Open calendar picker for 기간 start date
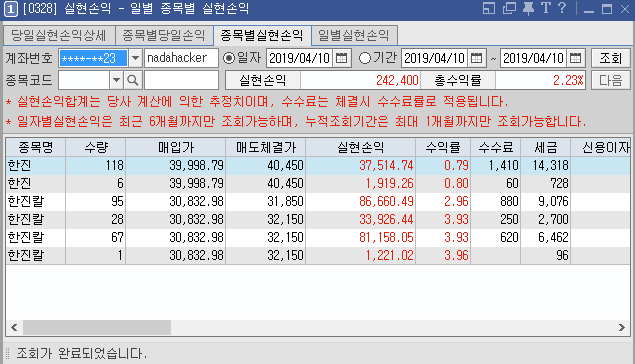 point(476,58)
